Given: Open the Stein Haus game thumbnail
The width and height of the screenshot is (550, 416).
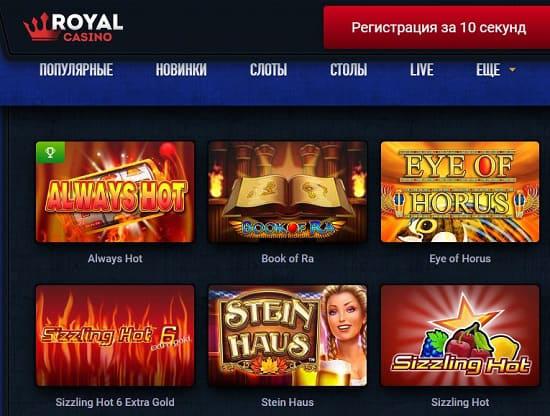Looking at the screenshot, I should (288, 336).
